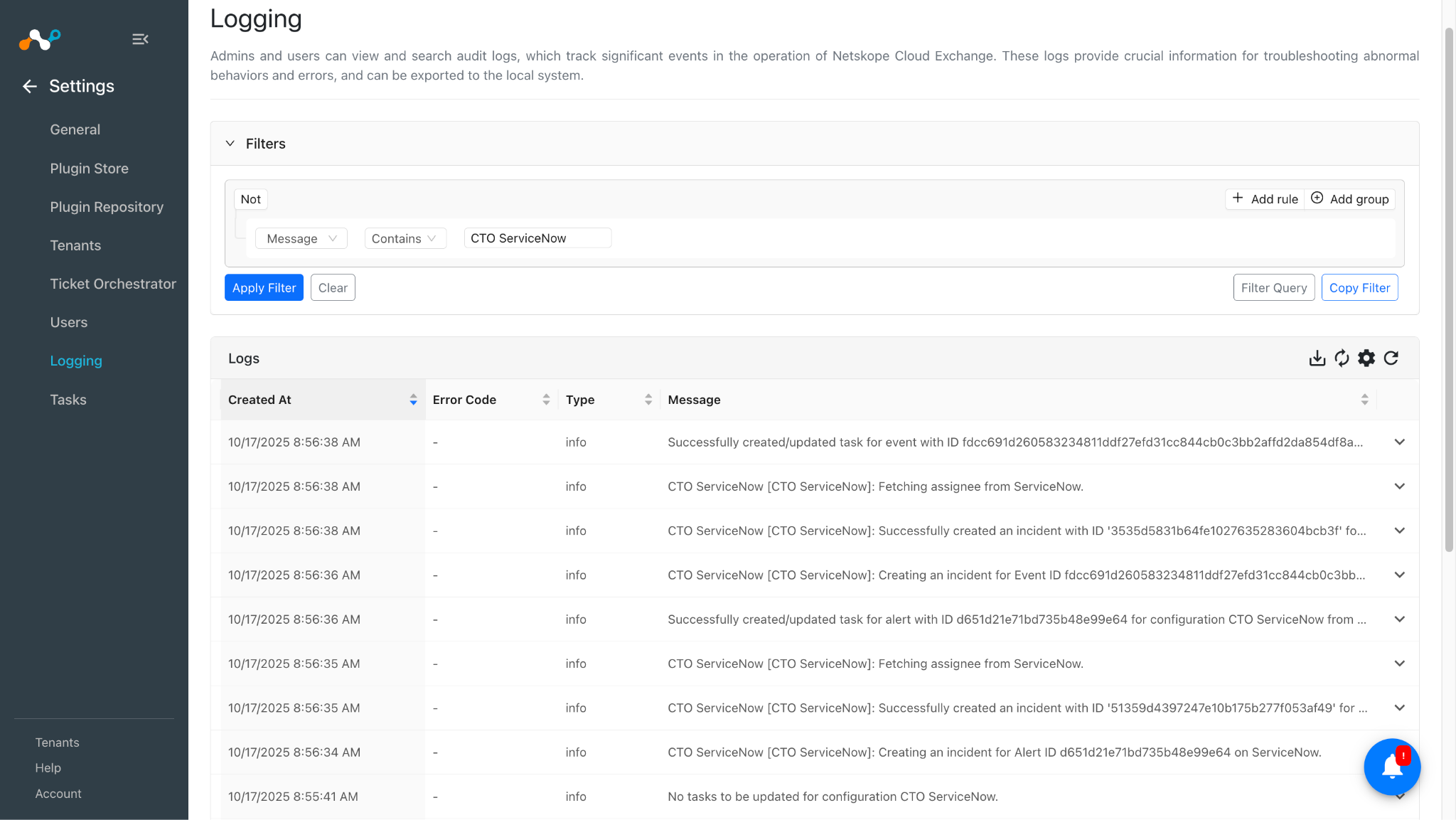
Task: Show the Filter Query
Action: pyautogui.click(x=1274, y=287)
